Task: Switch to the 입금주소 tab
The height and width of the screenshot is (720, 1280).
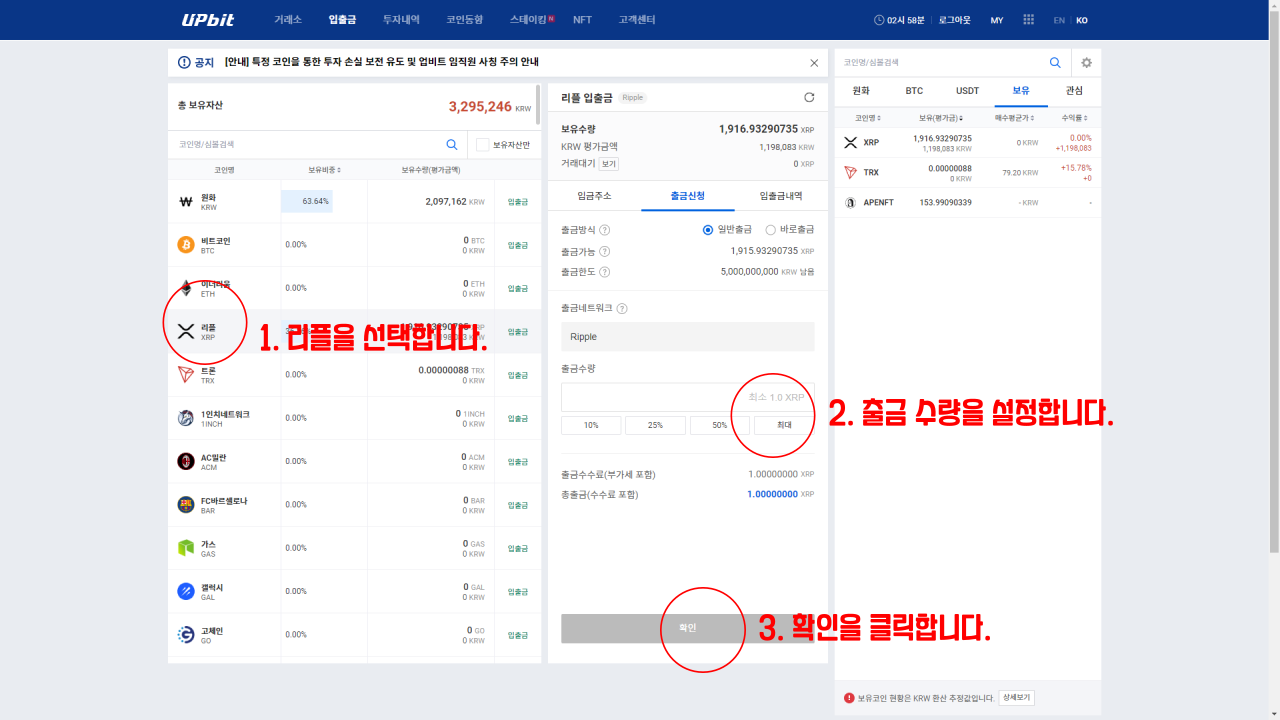Action: click(x=595, y=196)
